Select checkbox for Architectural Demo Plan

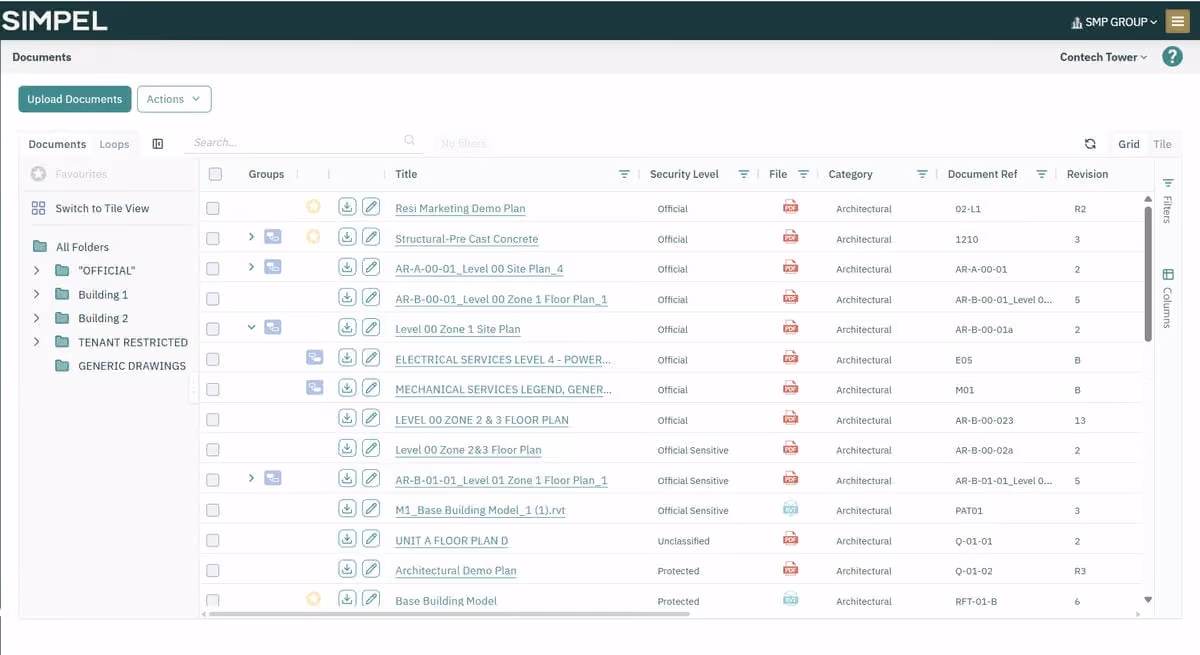click(212, 570)
